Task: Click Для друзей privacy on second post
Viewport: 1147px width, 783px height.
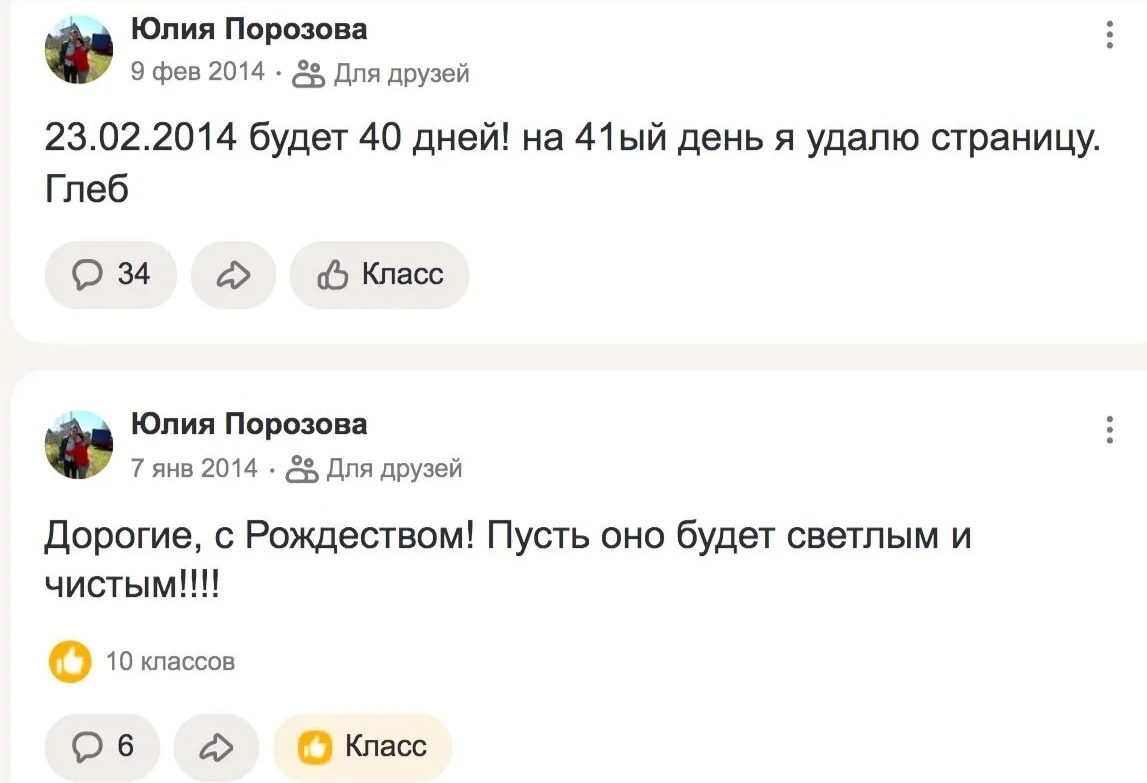Action: [x=374, y=468]
